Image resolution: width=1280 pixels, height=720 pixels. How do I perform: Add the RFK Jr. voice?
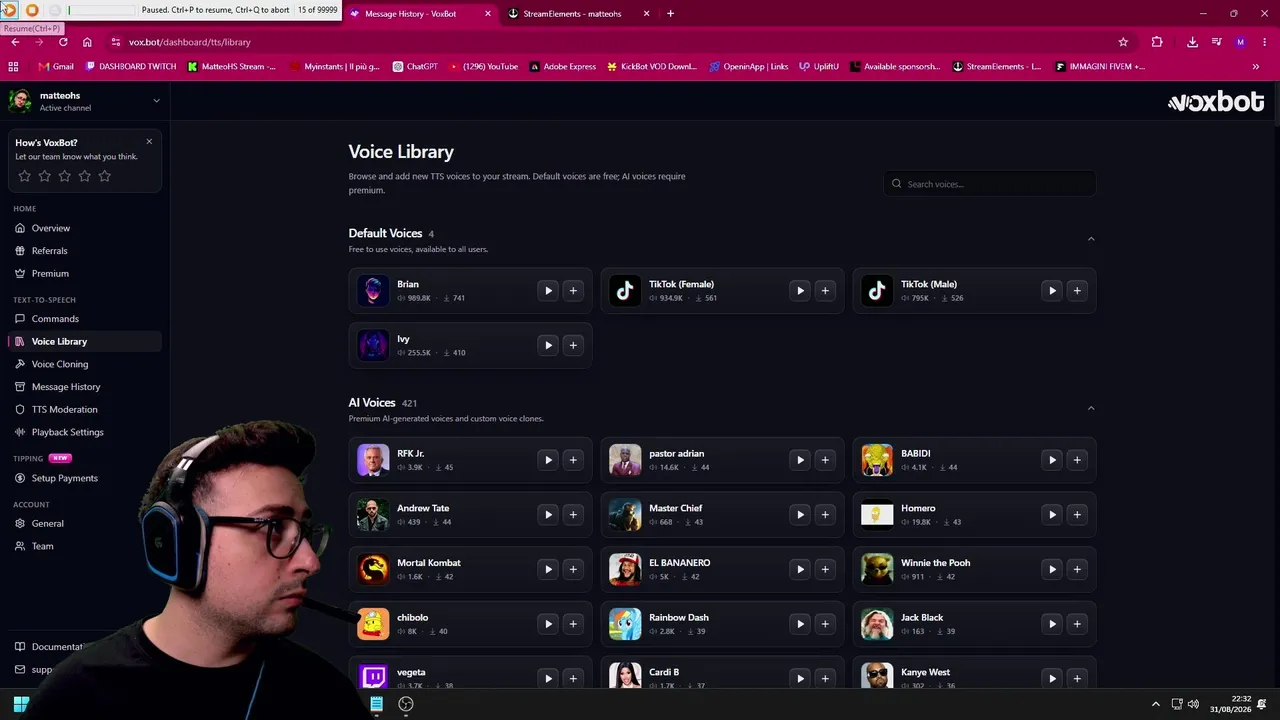tap(573, 460)
